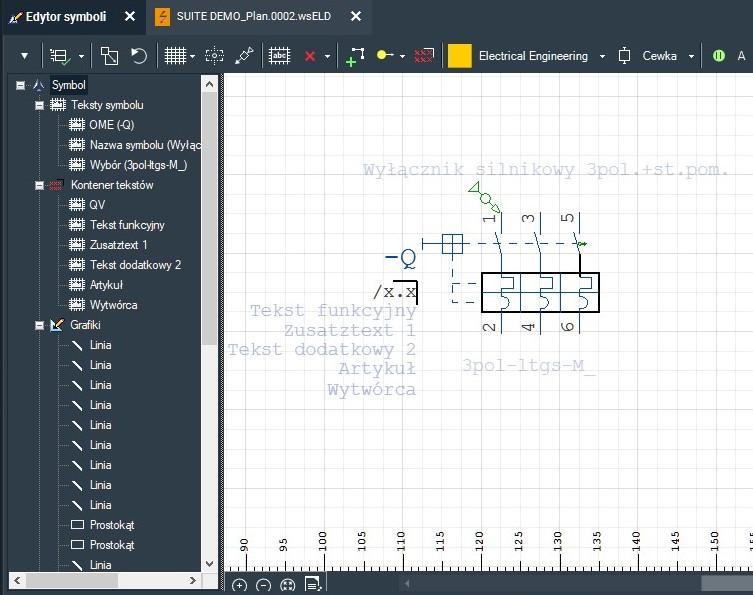753x595 pixels.
Task: Select Wytwórca in the tree panel
Action: pos(113,305)
